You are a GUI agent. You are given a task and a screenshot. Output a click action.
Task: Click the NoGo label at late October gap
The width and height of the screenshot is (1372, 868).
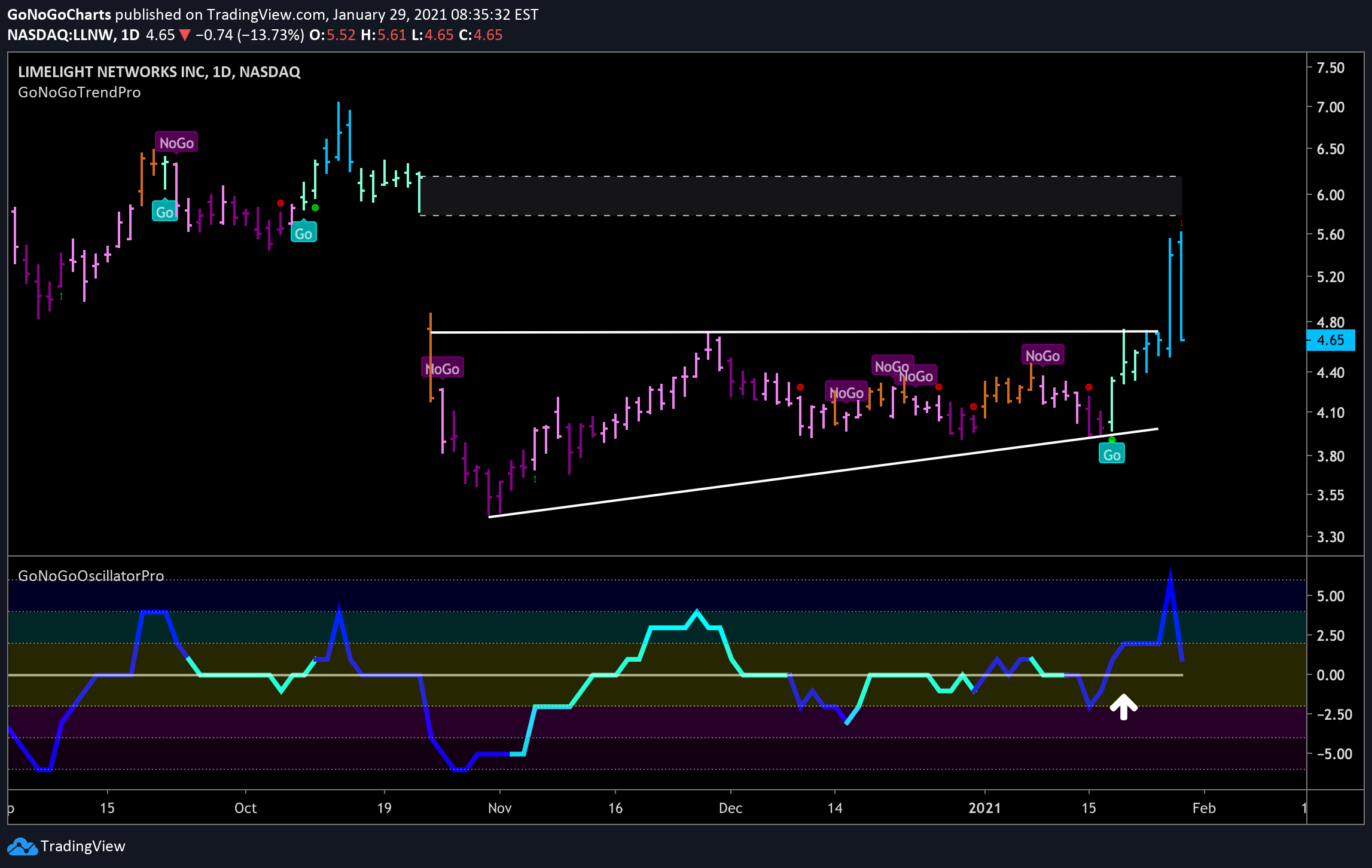[x=443, y=368]
